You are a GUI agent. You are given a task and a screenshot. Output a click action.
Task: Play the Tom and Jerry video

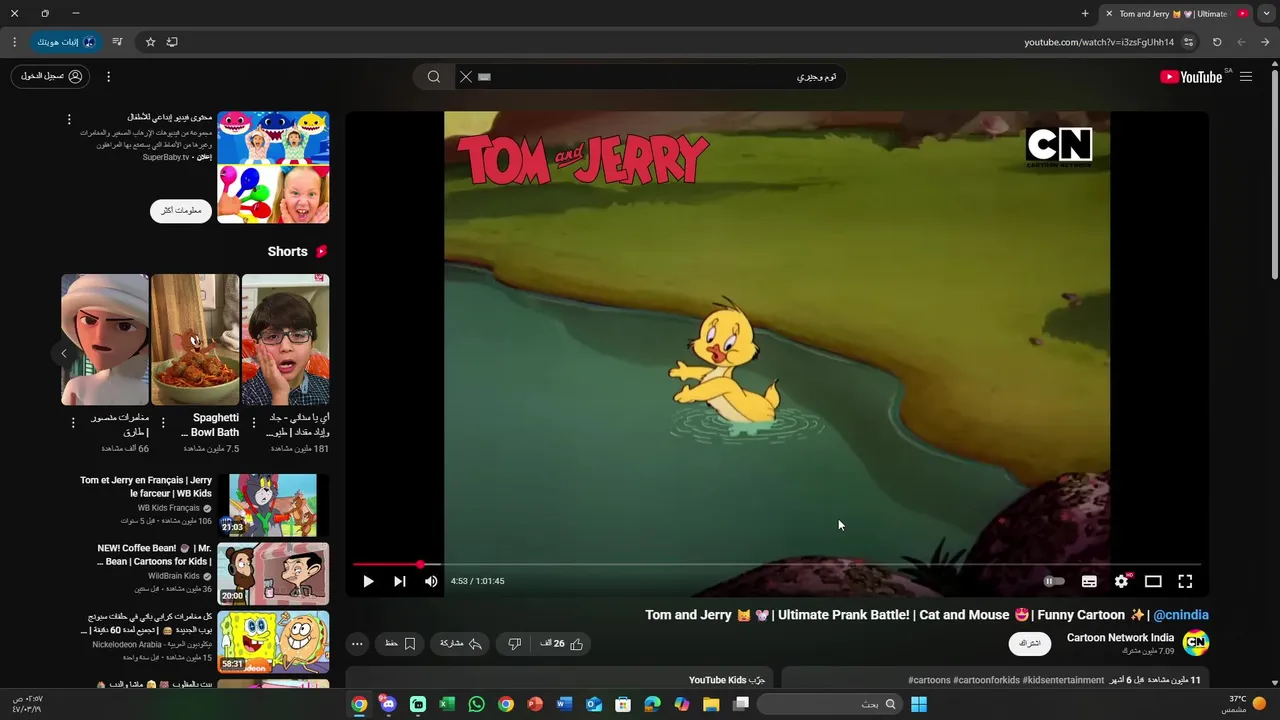[368, 581]
